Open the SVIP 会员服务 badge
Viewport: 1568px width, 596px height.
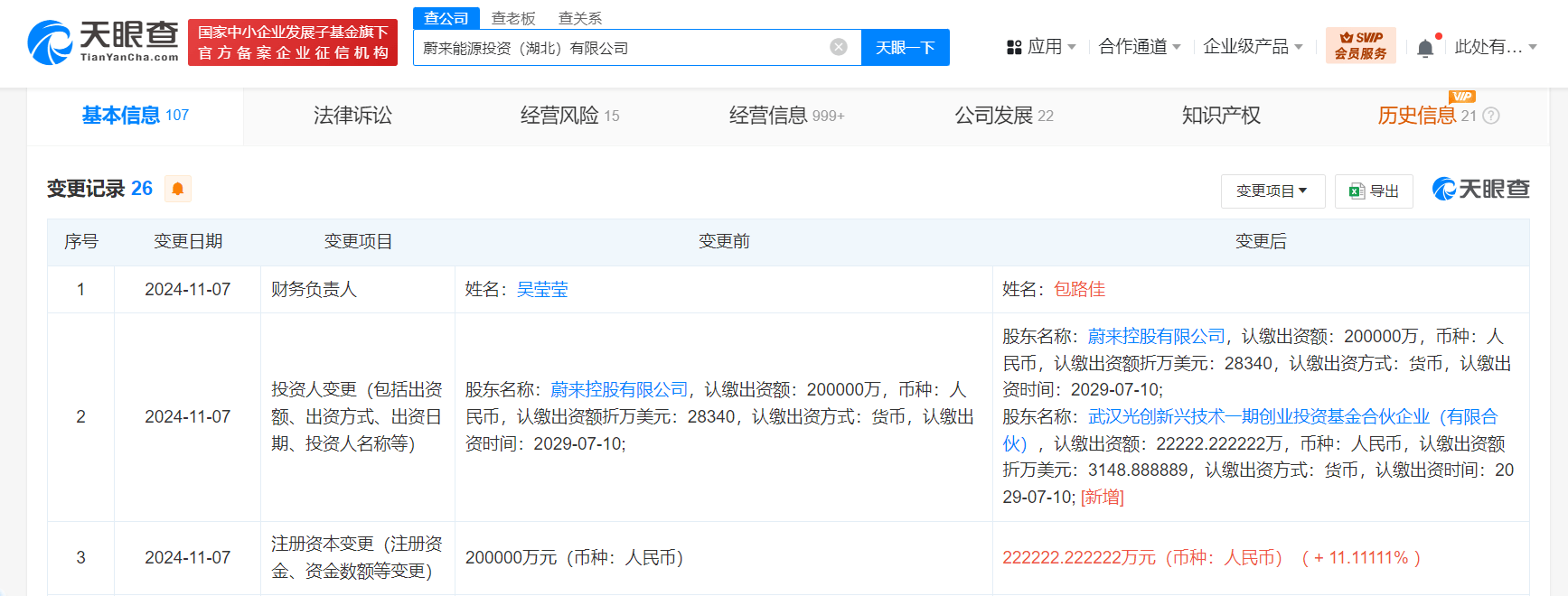pyautogui.click(x=1360, y=46)
